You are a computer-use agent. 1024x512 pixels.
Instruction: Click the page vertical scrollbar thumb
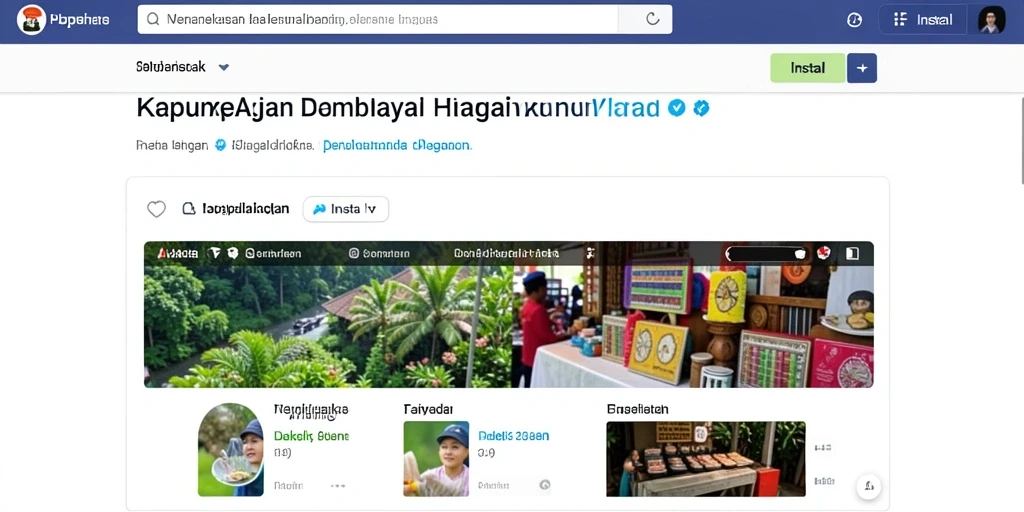(x=1021, y=140)
